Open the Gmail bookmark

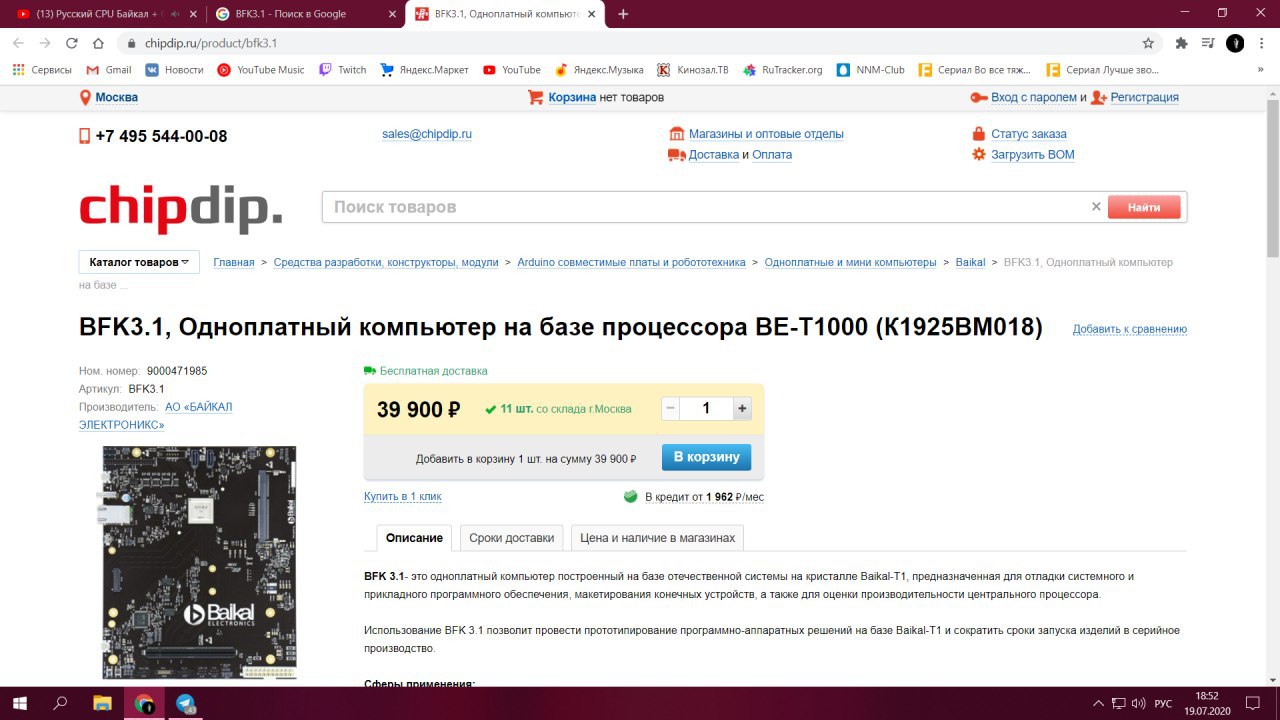click(109, 70)
